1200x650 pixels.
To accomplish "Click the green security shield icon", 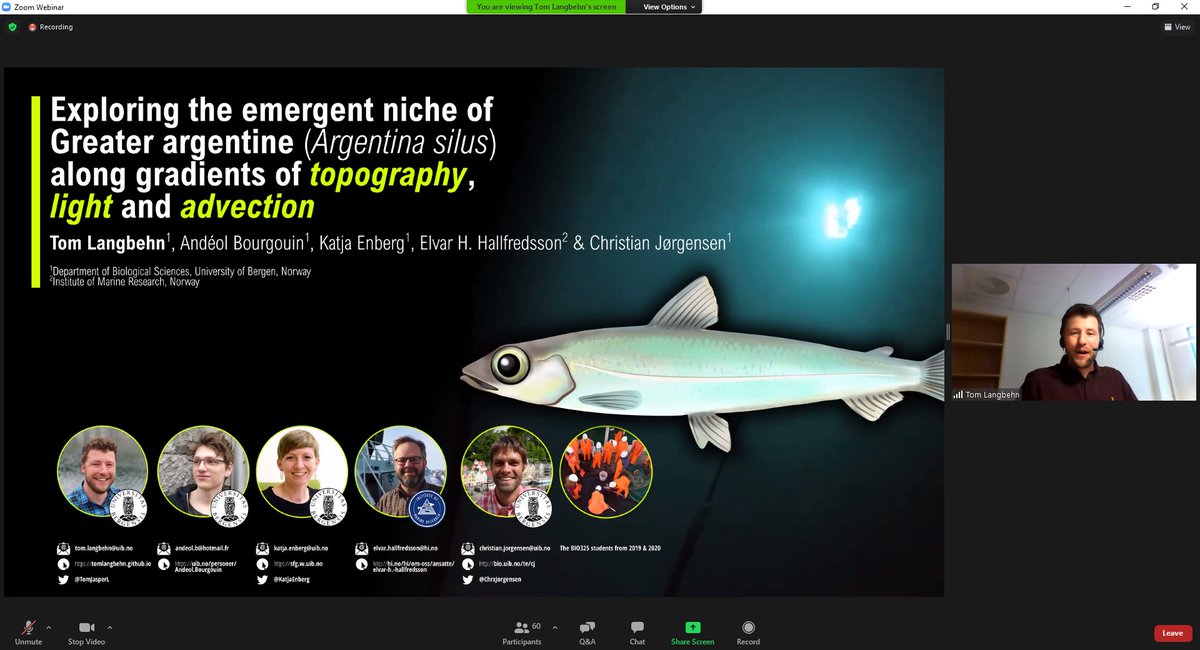I will (10, 27).
